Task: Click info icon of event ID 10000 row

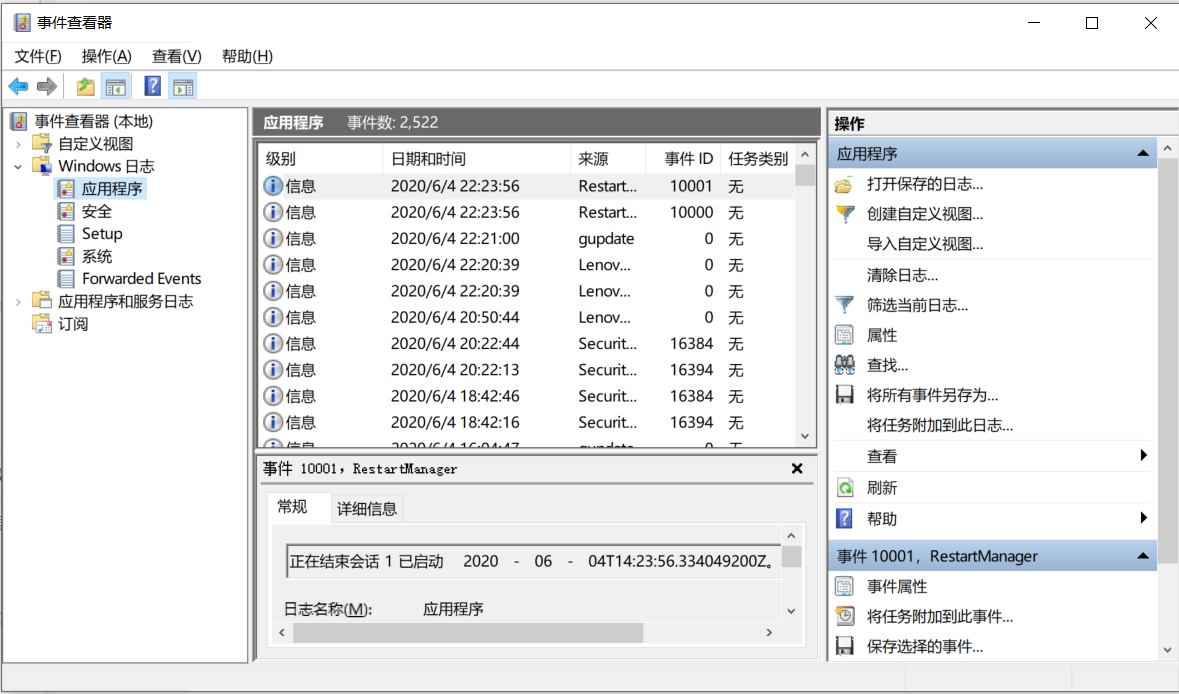Action: coord(273,212)
